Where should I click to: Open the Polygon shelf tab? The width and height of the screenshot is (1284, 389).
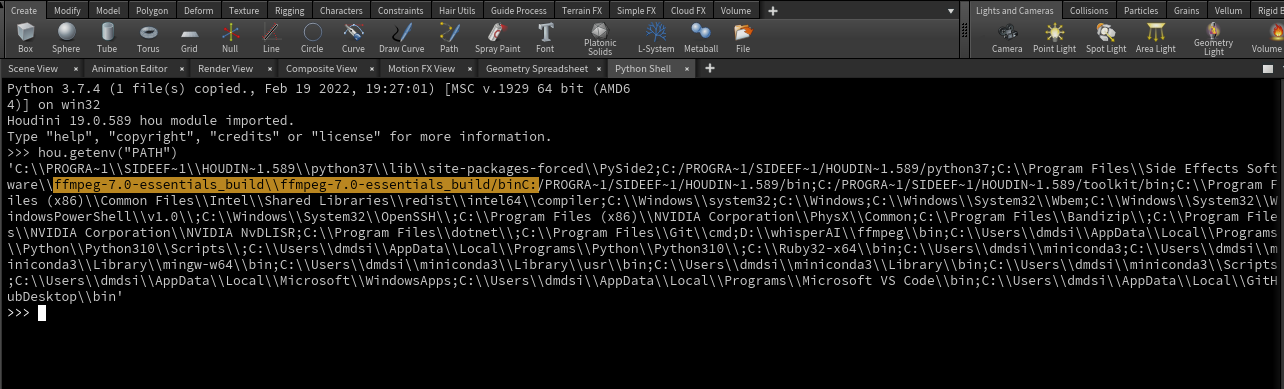tap(152, 10)
